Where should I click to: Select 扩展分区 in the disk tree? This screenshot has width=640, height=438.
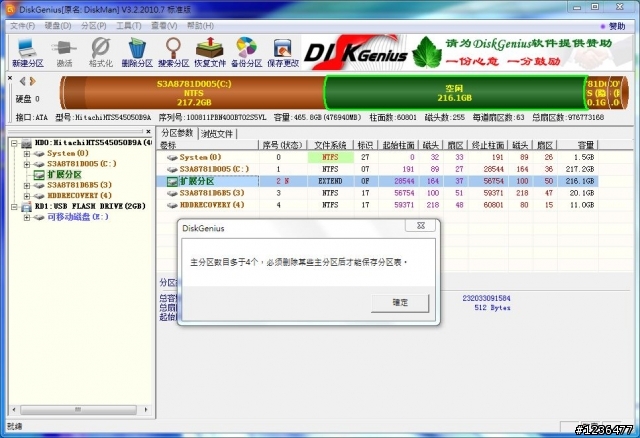[64, 175]
